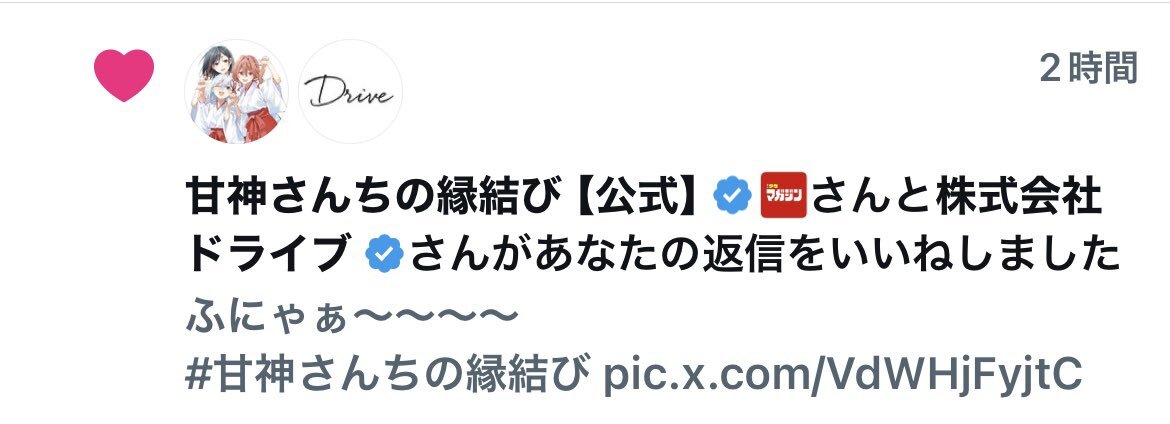Click the verified badge after 【公式】
This screenshot has width=1170, height=424.
click(732, 195)
